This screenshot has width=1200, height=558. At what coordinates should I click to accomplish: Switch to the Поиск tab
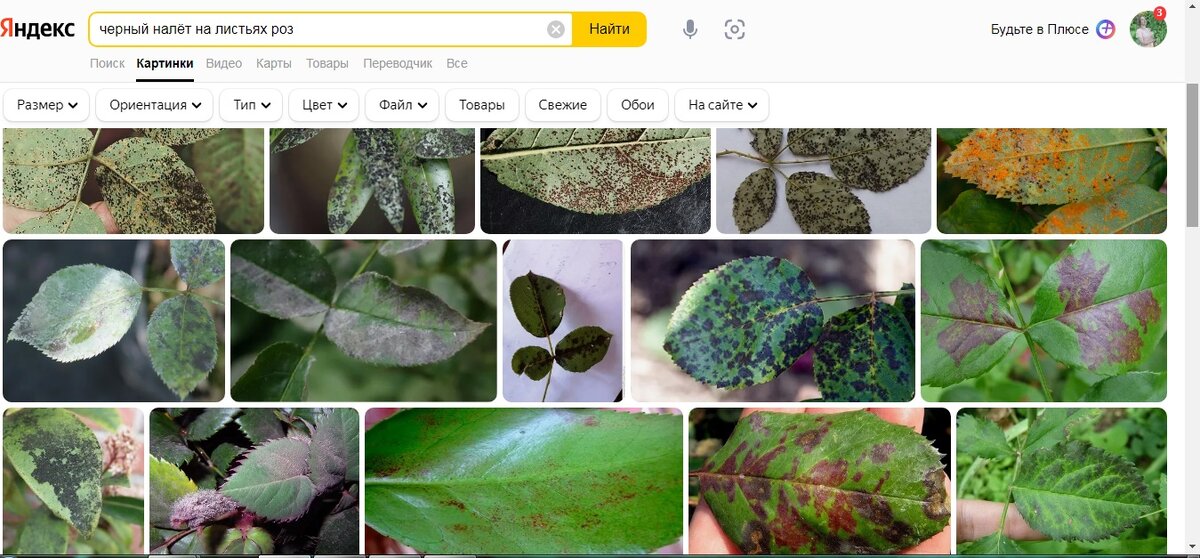(x=107, y=63)
